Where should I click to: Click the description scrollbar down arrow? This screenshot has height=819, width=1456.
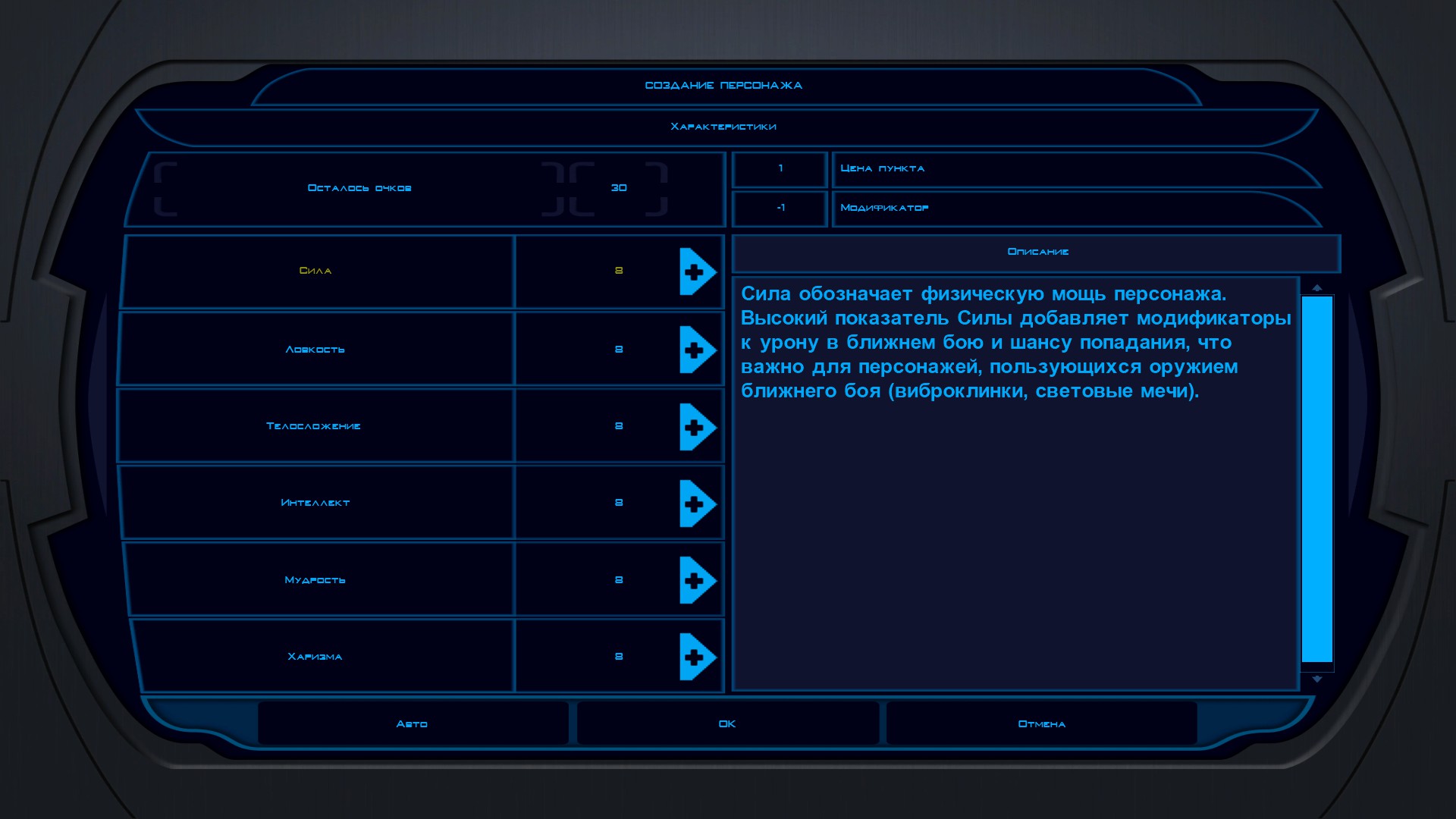(x=1317, y=679)
